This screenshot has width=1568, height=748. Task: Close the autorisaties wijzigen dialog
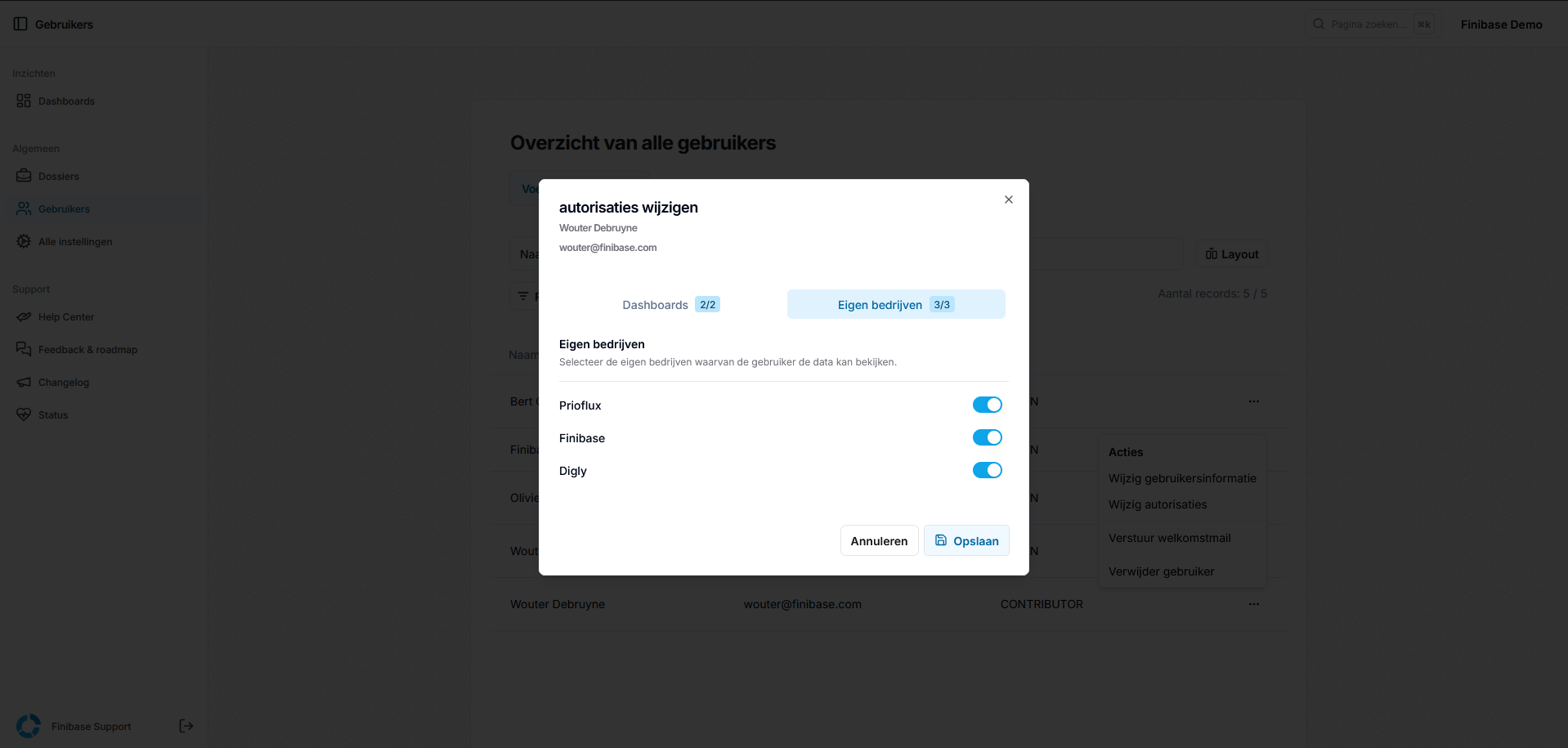coord(1009,199)
